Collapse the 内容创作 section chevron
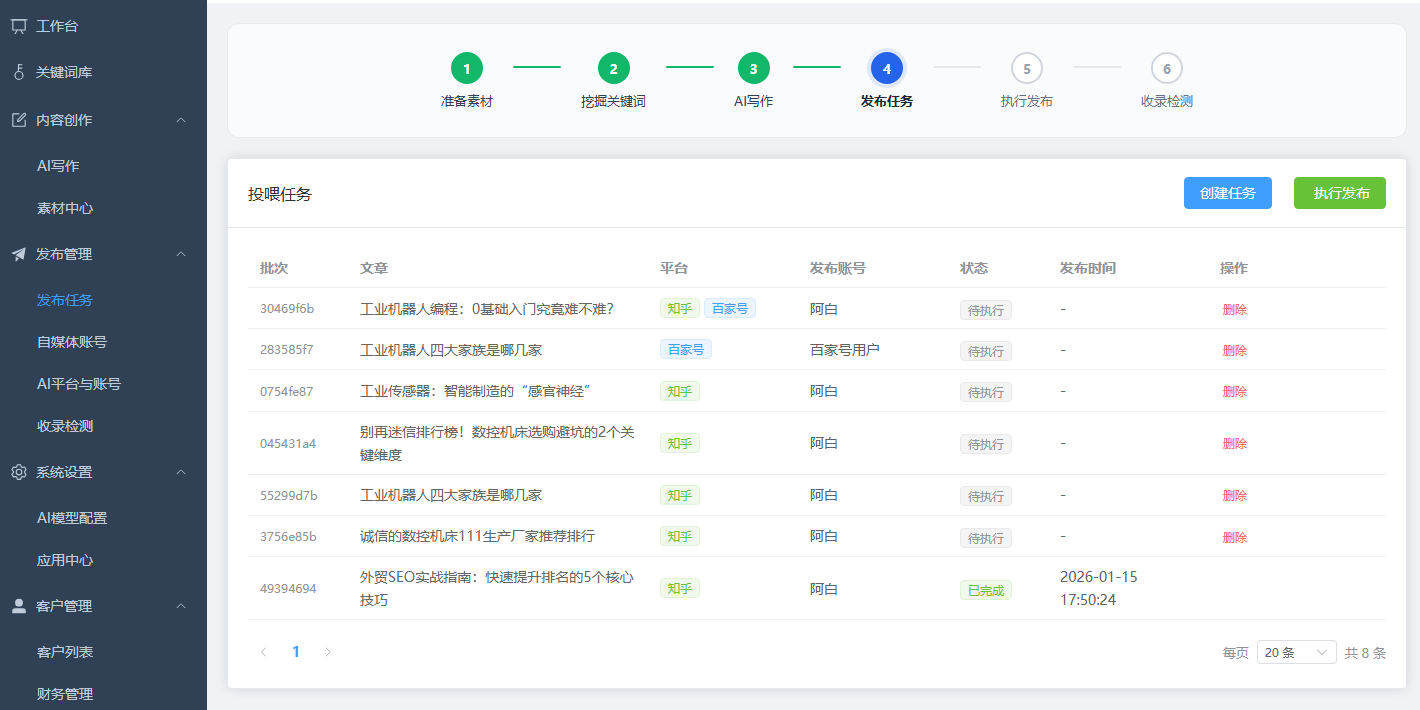 coord(181,119)
